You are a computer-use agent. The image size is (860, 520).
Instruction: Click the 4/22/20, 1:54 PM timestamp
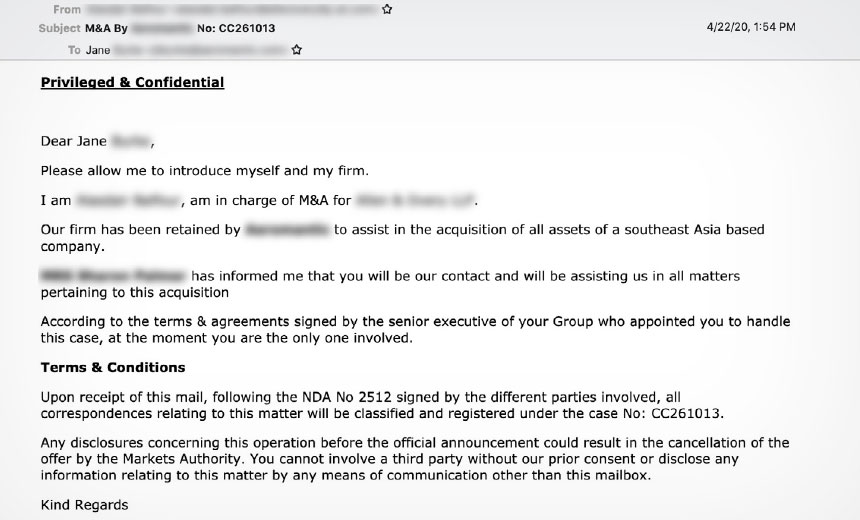tap(751, 27)
